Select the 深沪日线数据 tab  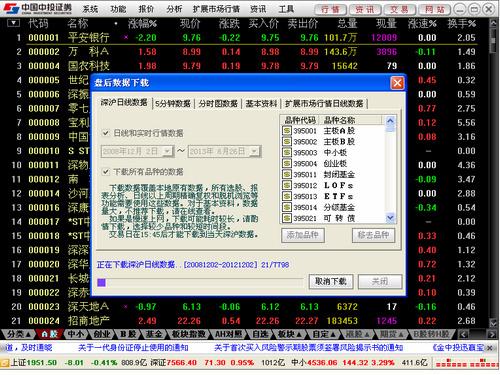124,103
